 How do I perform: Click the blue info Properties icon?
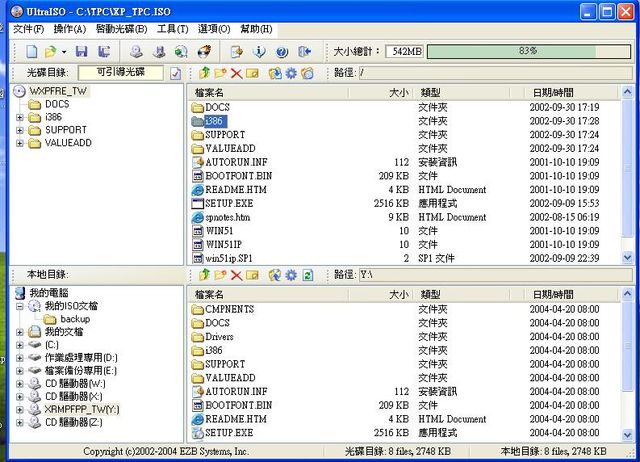coord(259,51)
